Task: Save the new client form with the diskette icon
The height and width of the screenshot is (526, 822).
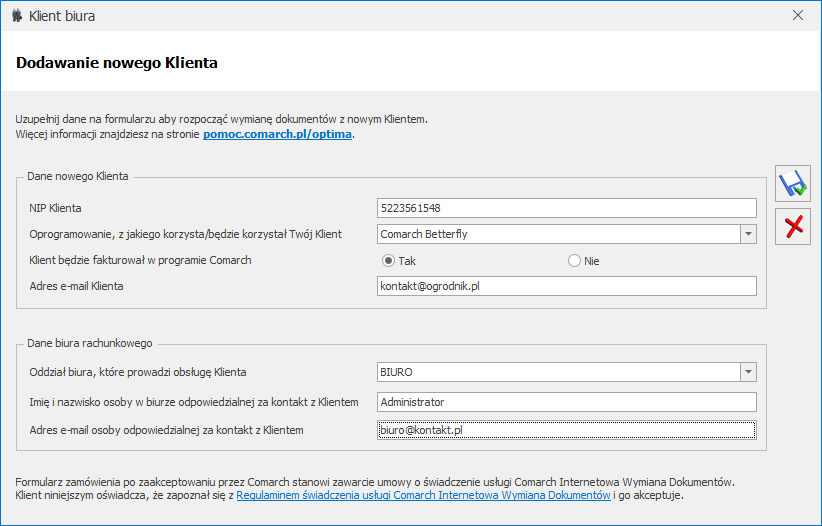Action: pos(793,184)
